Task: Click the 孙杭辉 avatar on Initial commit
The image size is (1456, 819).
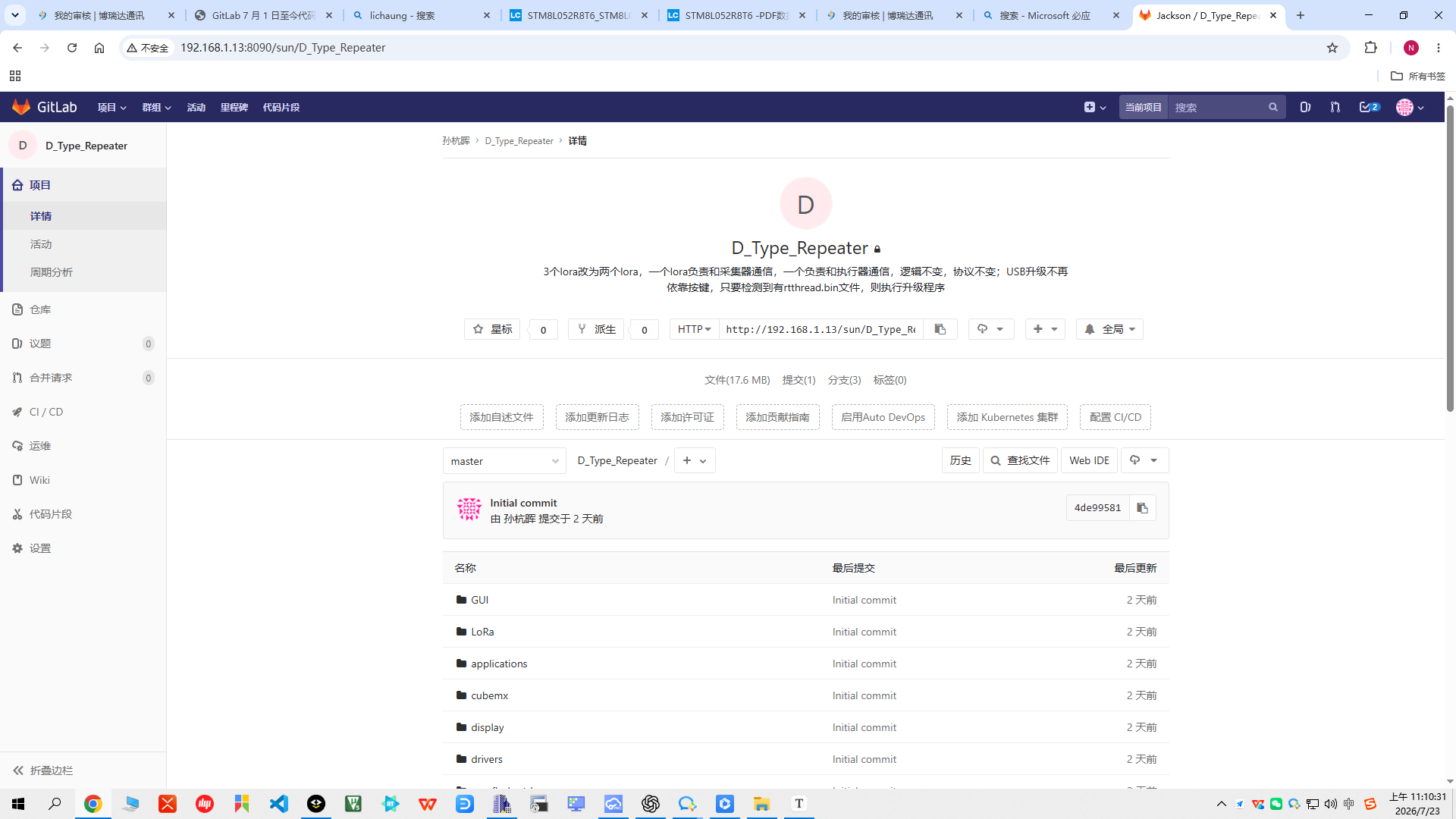Action: click(x=469, y=509)
